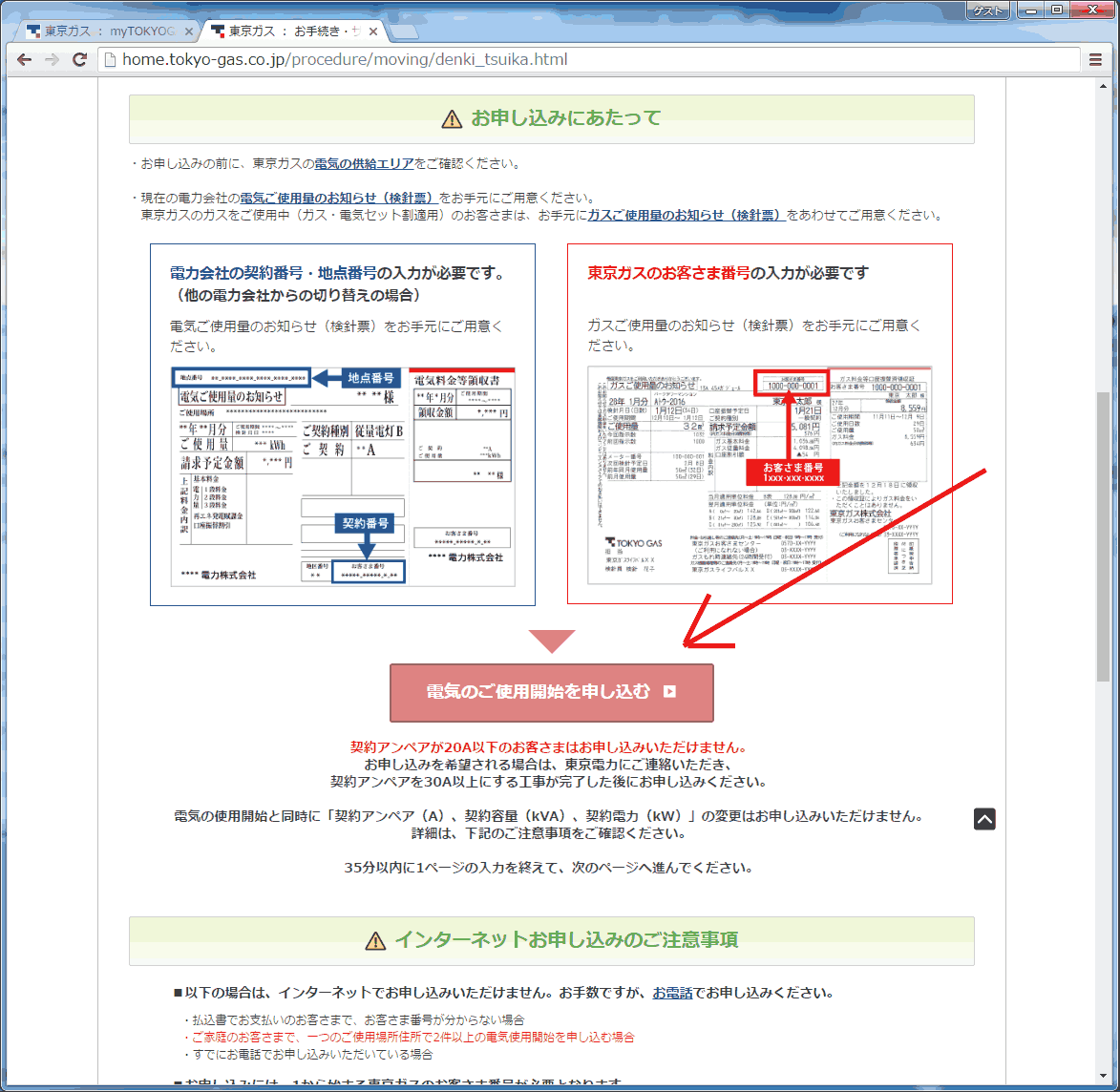The height and width of the screenshot is (1092, 1120).
Task: Maximize the browser window
Action: coord(1057,10)
